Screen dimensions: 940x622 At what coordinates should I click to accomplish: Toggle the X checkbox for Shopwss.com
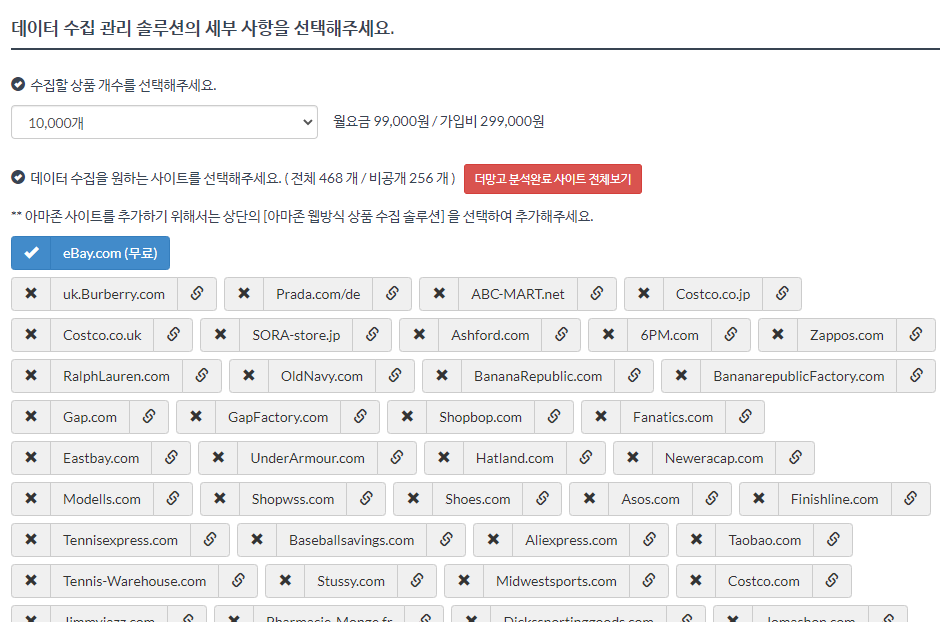(x=220, y=499)
